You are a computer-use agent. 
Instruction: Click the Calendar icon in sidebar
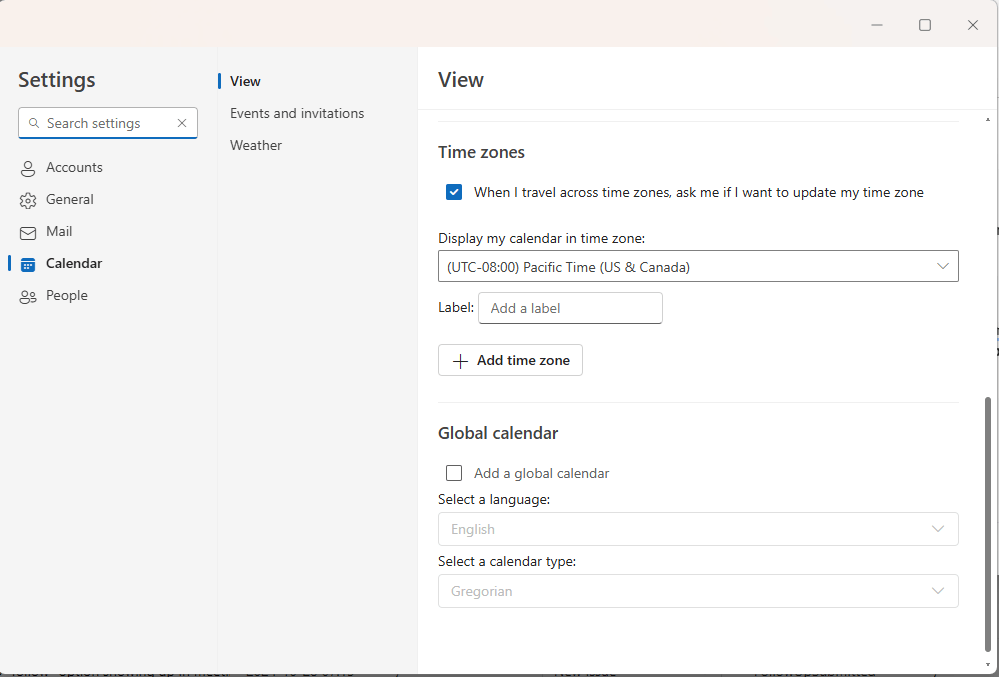(28, 264)
